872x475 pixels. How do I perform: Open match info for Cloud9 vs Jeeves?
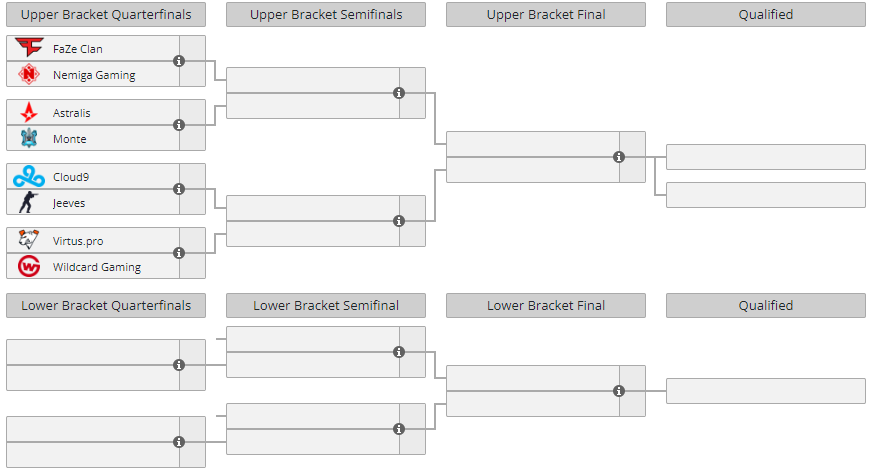[179, 189]
